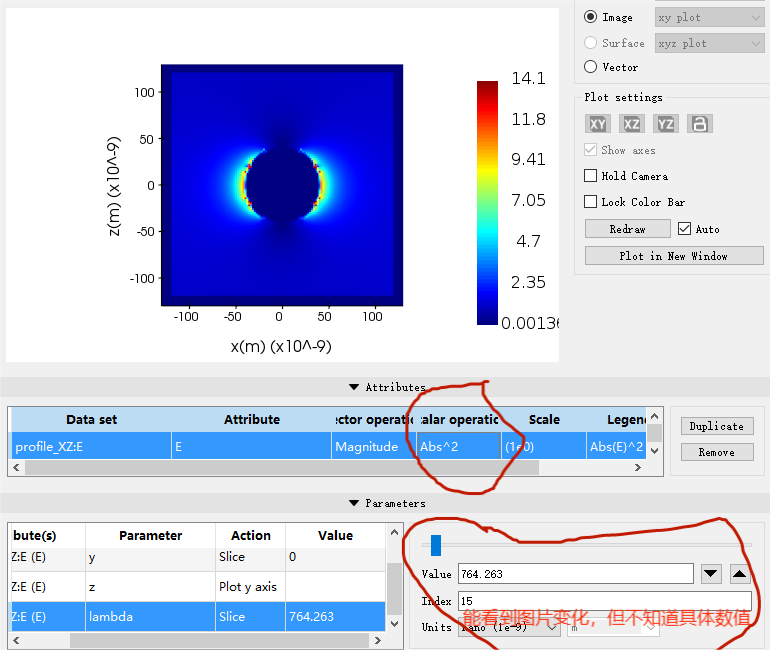Image resolution: width=770 pixels, height=650 pixels.
Task: Switch to the XY camera view icon
Action: coord(598,124)
